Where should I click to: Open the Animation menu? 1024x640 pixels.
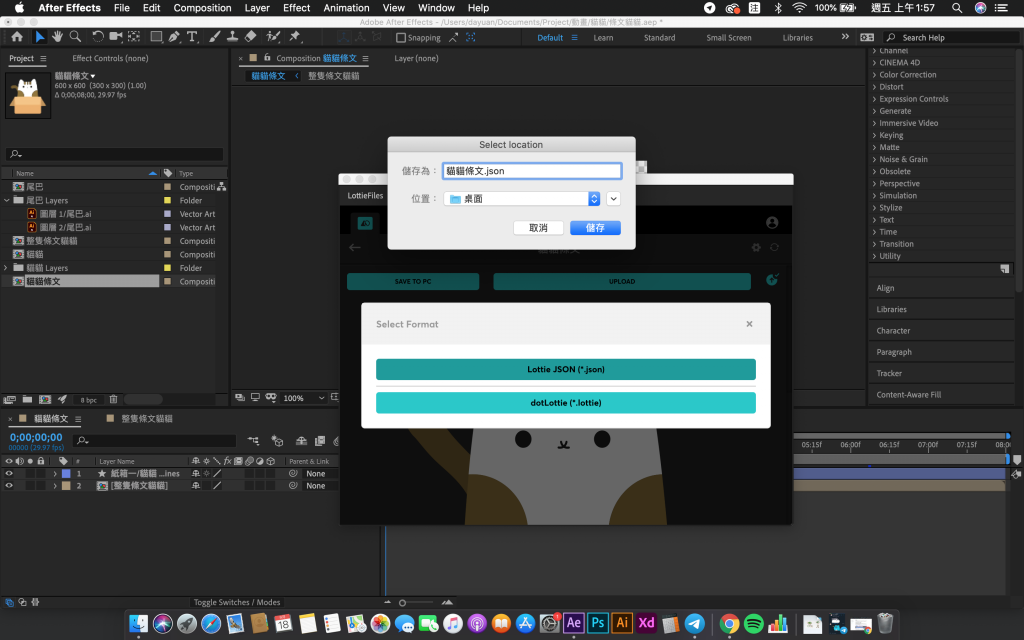(x=346, y=8)
